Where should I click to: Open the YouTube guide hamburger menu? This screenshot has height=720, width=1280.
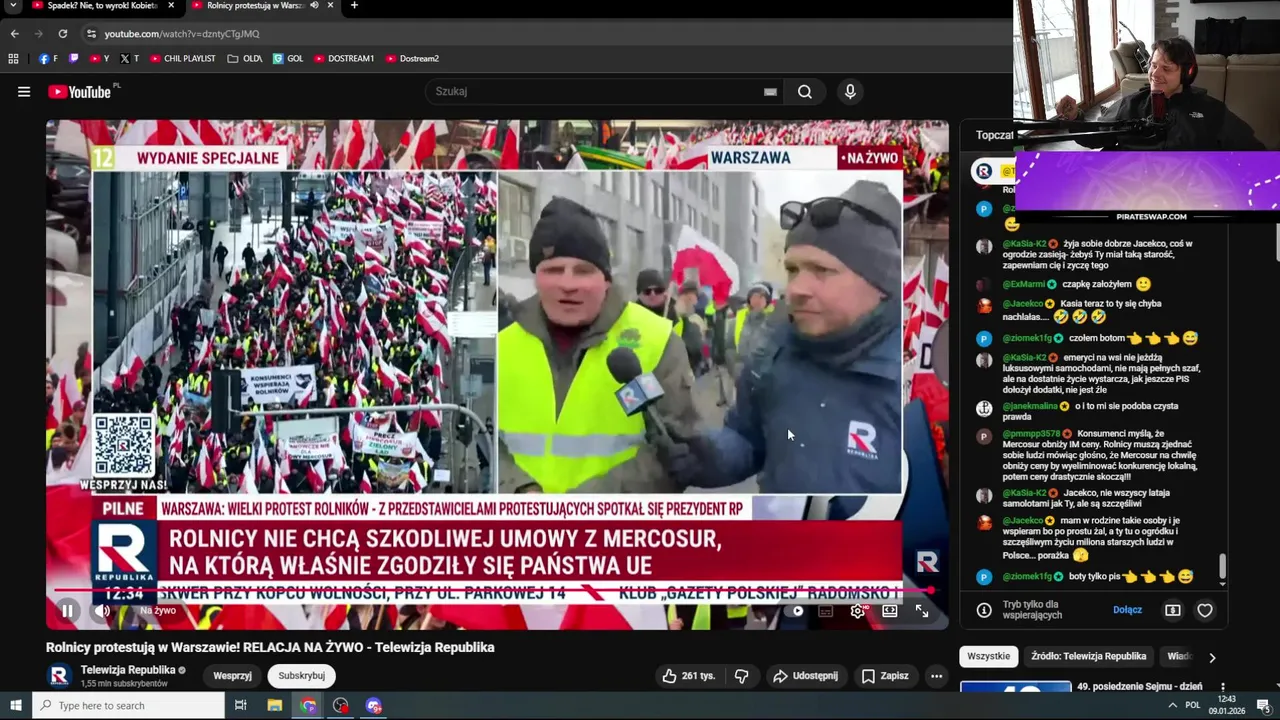tap(24, 92)
